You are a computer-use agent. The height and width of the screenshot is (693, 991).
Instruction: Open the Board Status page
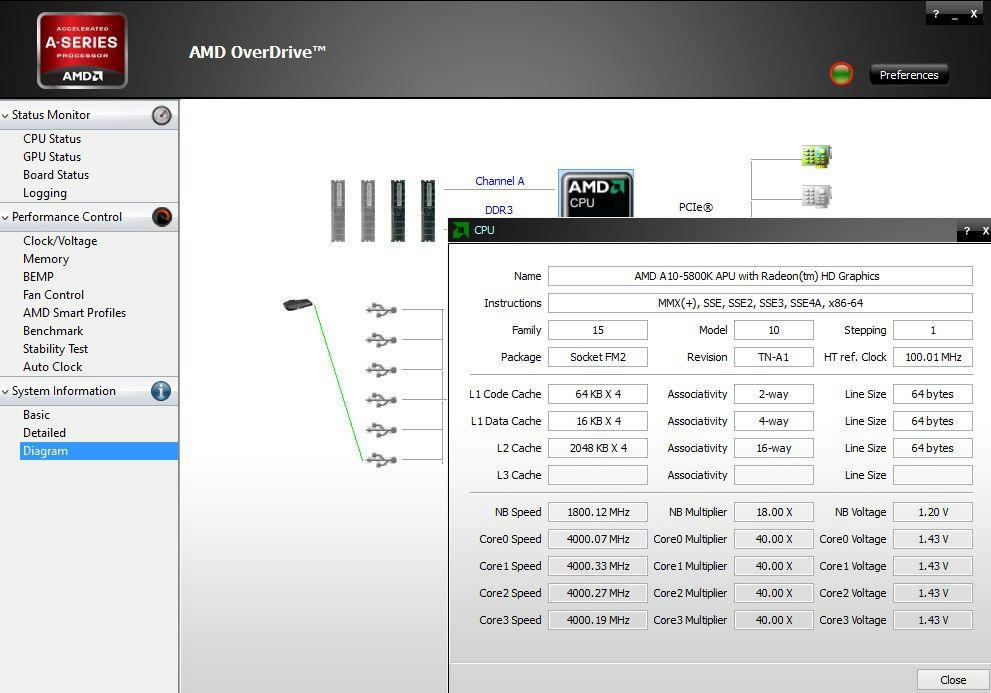coord(56,175)
